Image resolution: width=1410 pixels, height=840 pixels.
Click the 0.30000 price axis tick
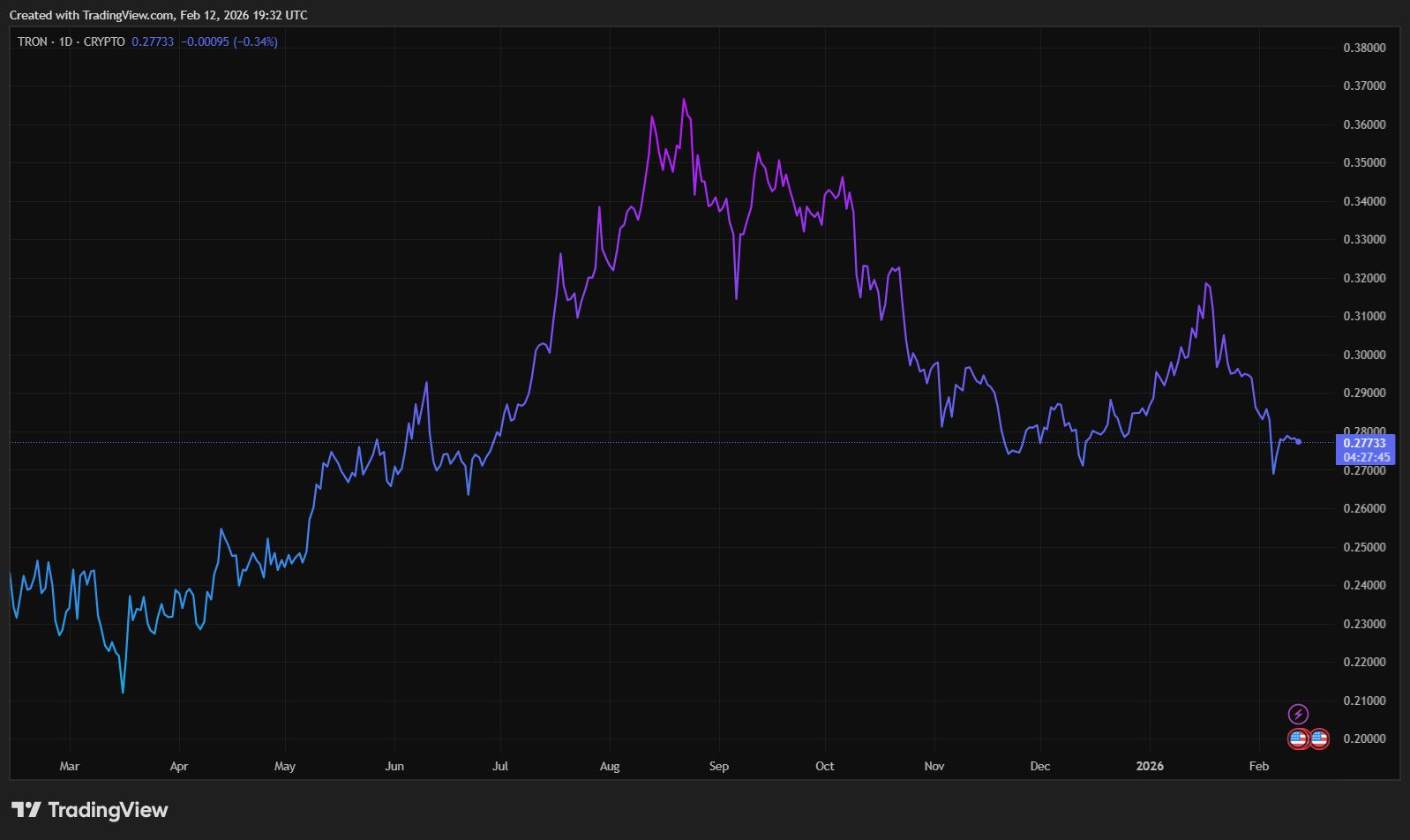(1364, 355)
